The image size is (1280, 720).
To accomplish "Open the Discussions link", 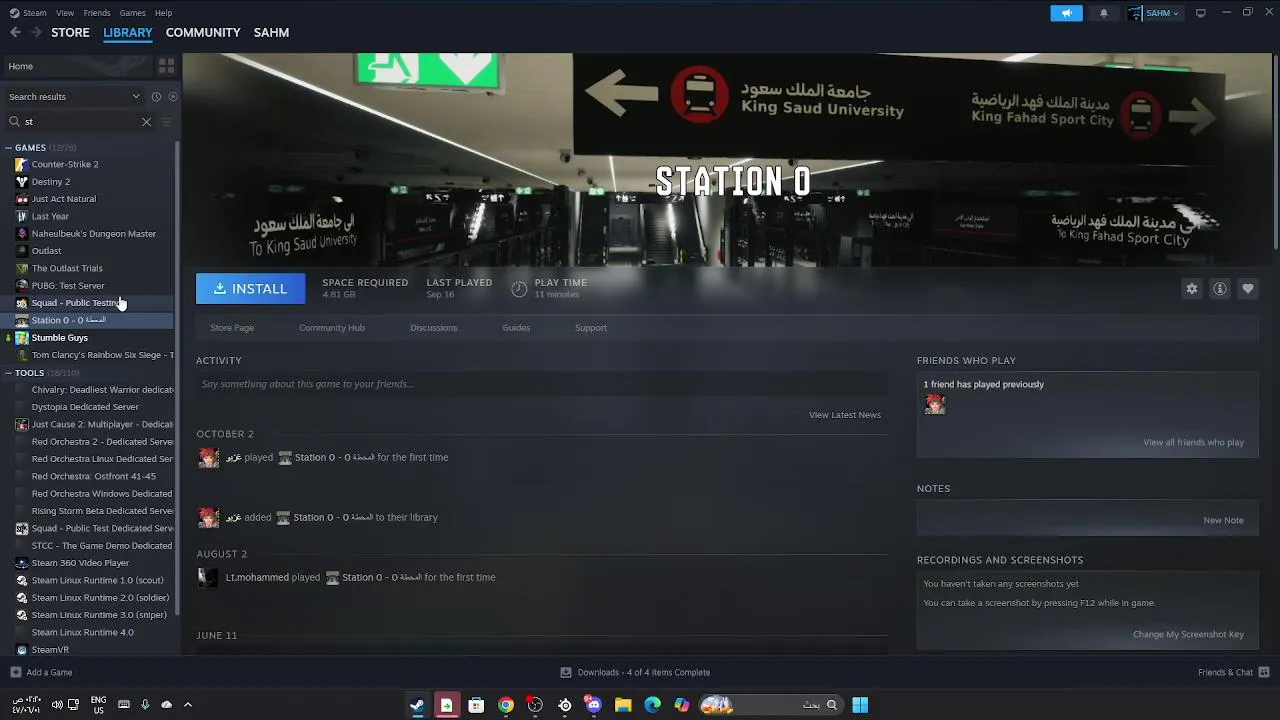I will point(433,328).
